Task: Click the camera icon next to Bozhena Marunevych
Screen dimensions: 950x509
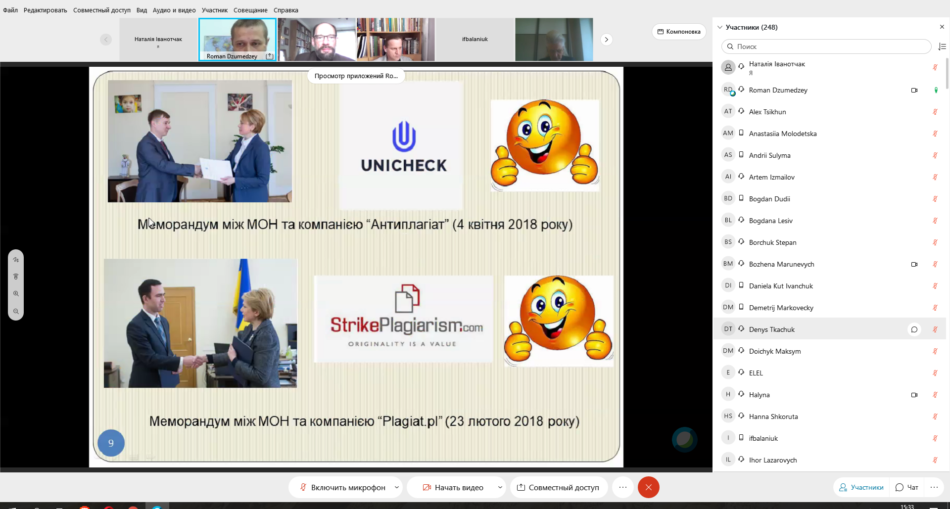Action: coord(914,264)
